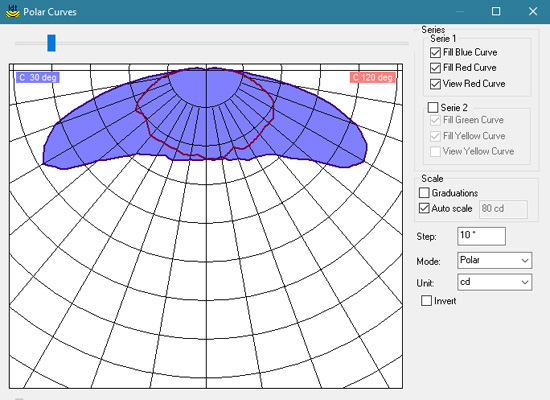Toggle Fill Red Curve checkbox
This screenshot has width=550, height=400.
click(x=435, y=68)
